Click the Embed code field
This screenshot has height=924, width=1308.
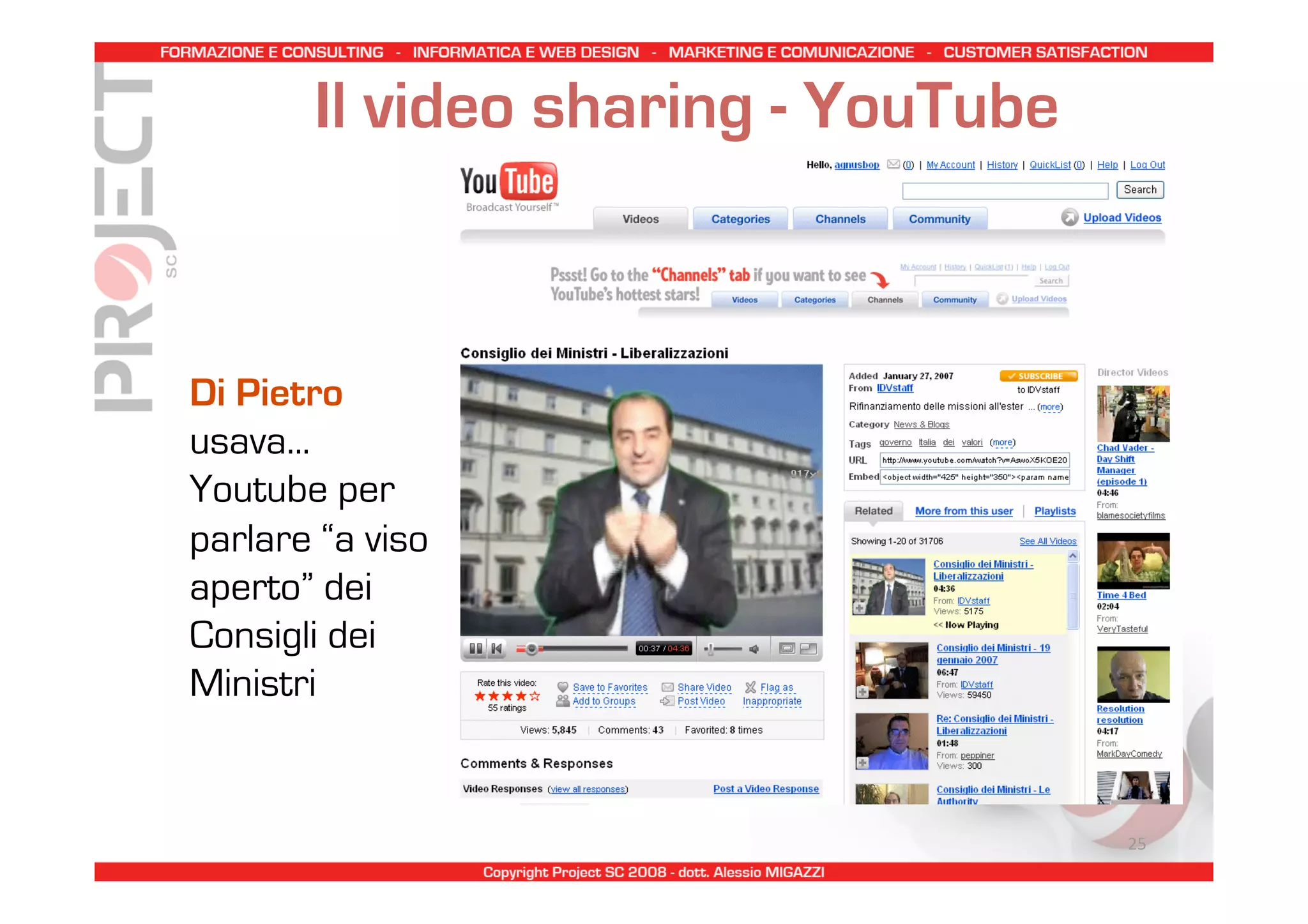(x=974, y=477)
